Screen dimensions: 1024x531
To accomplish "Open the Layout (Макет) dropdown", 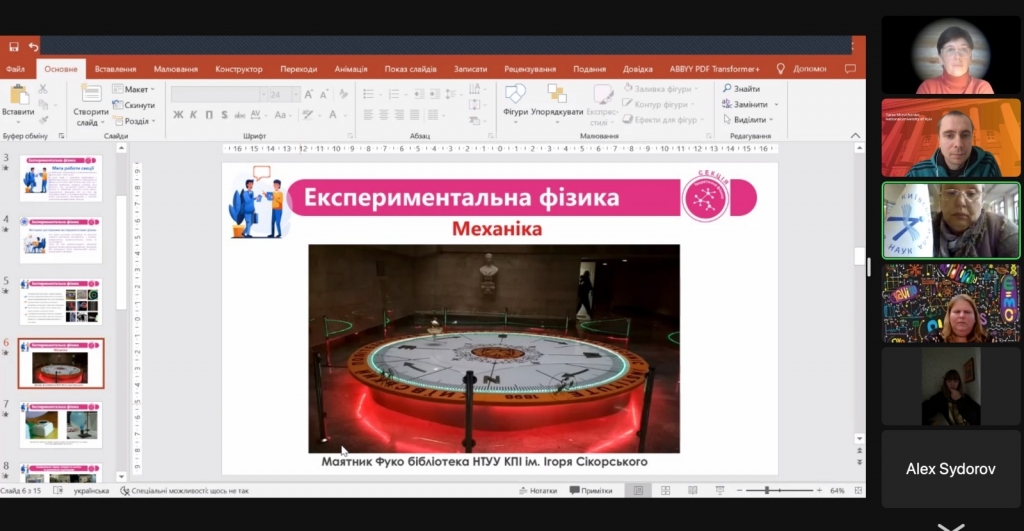I will point(135,89).
